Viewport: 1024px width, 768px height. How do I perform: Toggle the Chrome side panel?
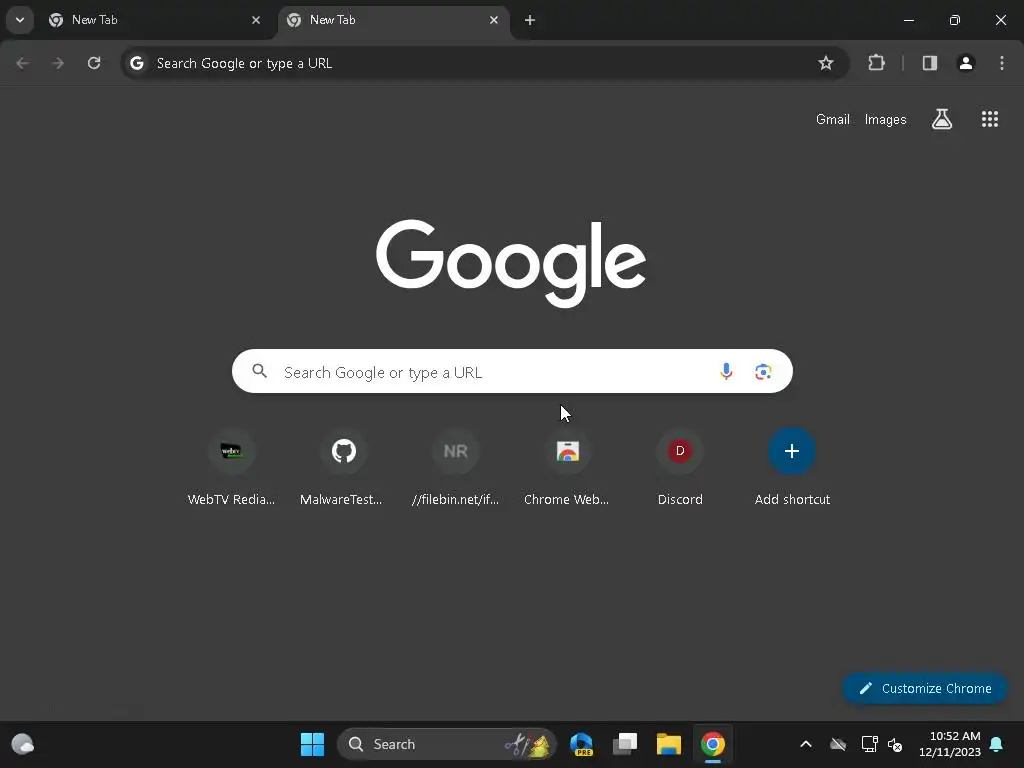[x=930, y=63]
